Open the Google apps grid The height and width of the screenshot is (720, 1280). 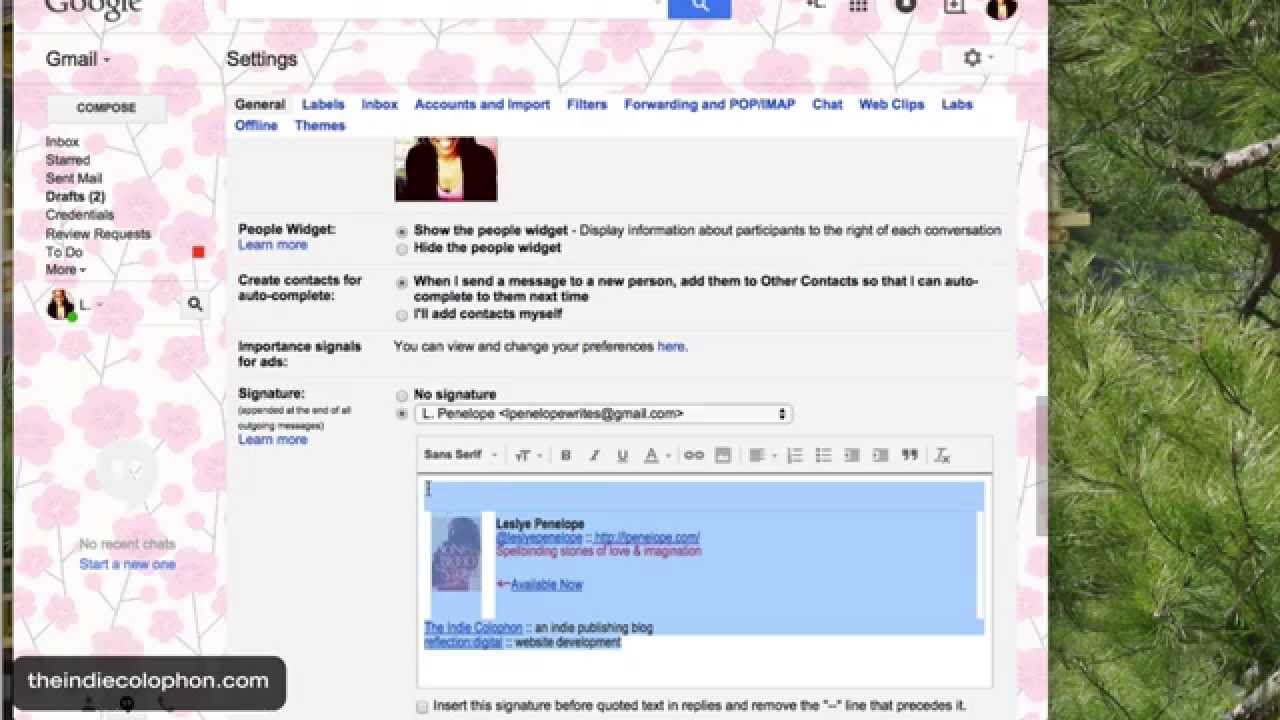858,5
